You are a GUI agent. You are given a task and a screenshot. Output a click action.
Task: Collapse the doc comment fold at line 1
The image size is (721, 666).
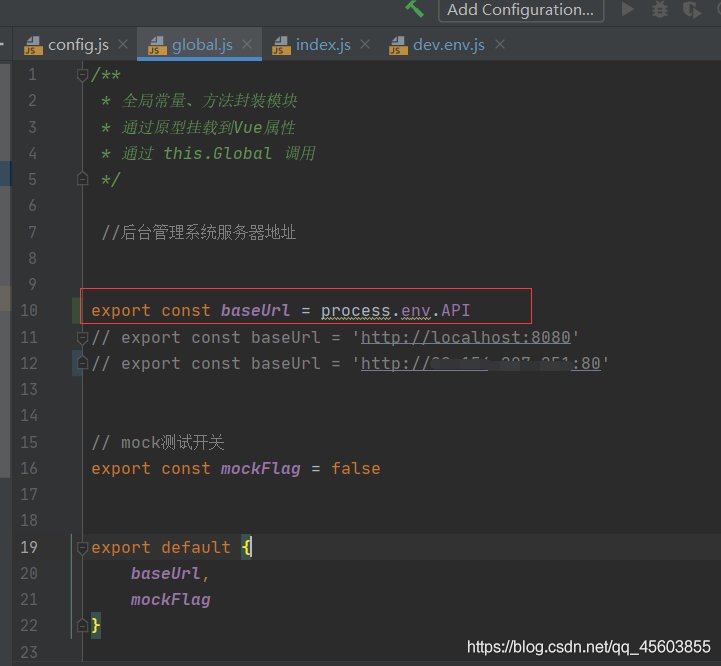click(x=81, y=75)
